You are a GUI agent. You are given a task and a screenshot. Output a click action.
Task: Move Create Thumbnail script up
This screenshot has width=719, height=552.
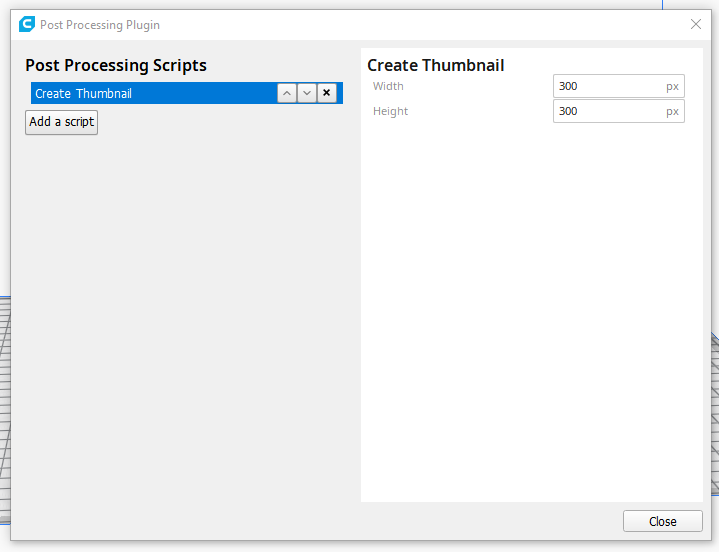click(x=287, y=93)
